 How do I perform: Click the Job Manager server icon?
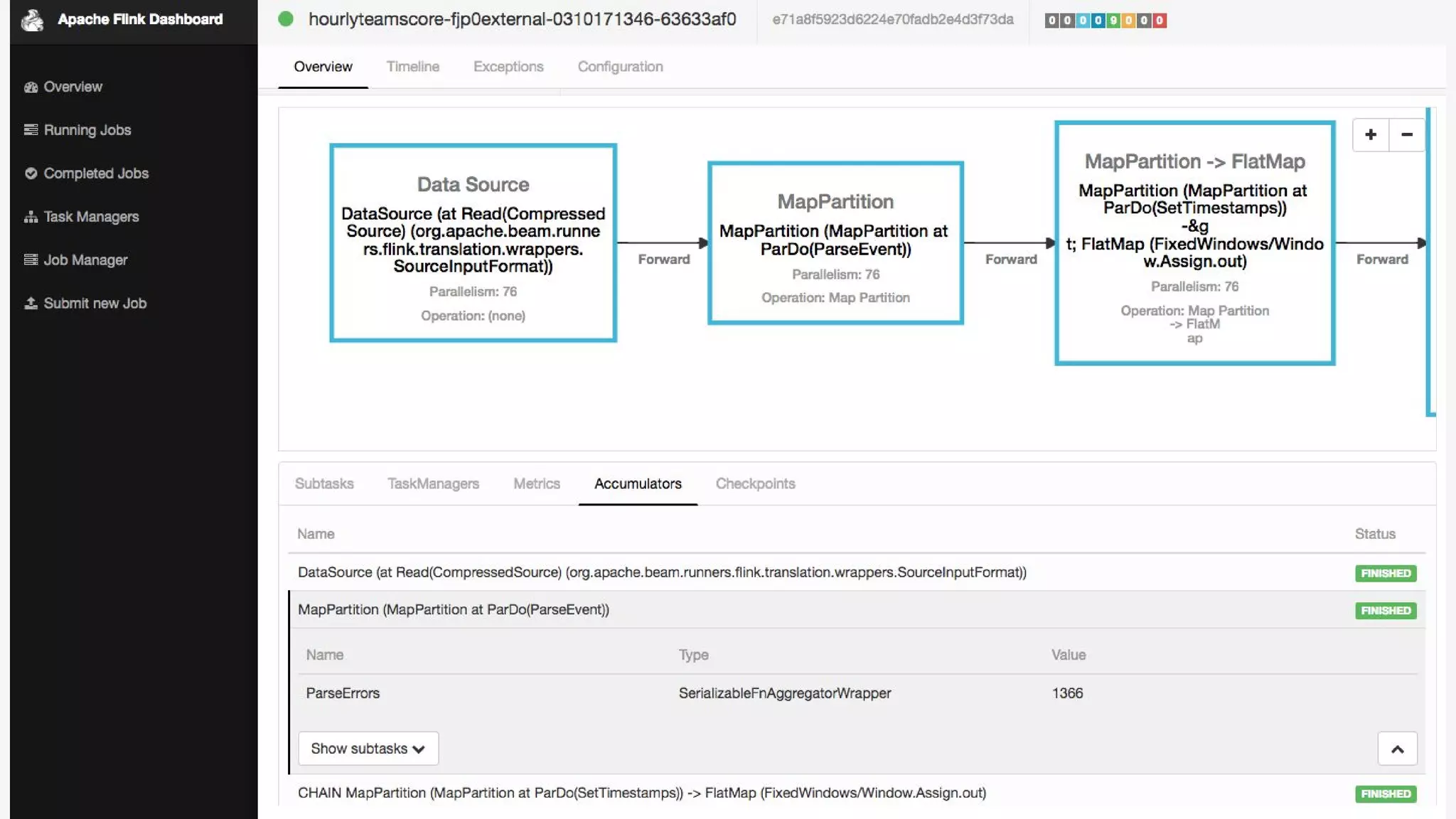click(31, 260)
